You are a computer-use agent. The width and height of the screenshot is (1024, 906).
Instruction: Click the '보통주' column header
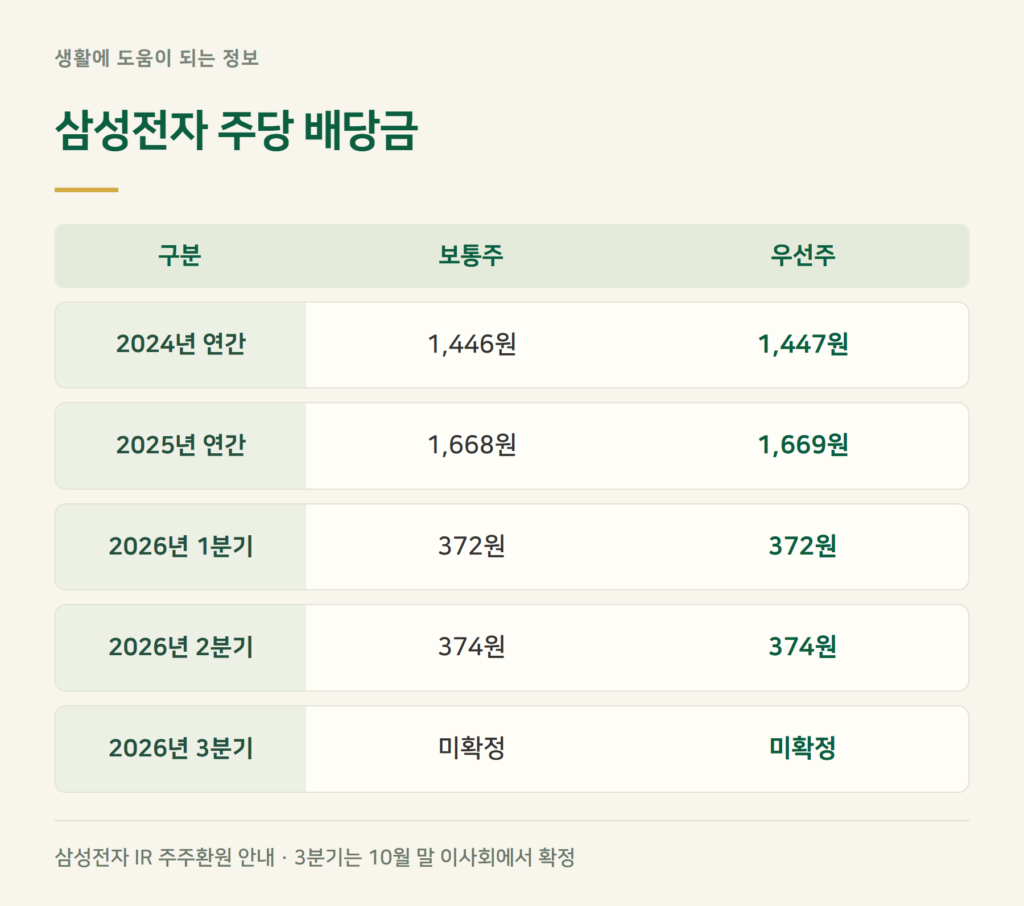(471, 255)
